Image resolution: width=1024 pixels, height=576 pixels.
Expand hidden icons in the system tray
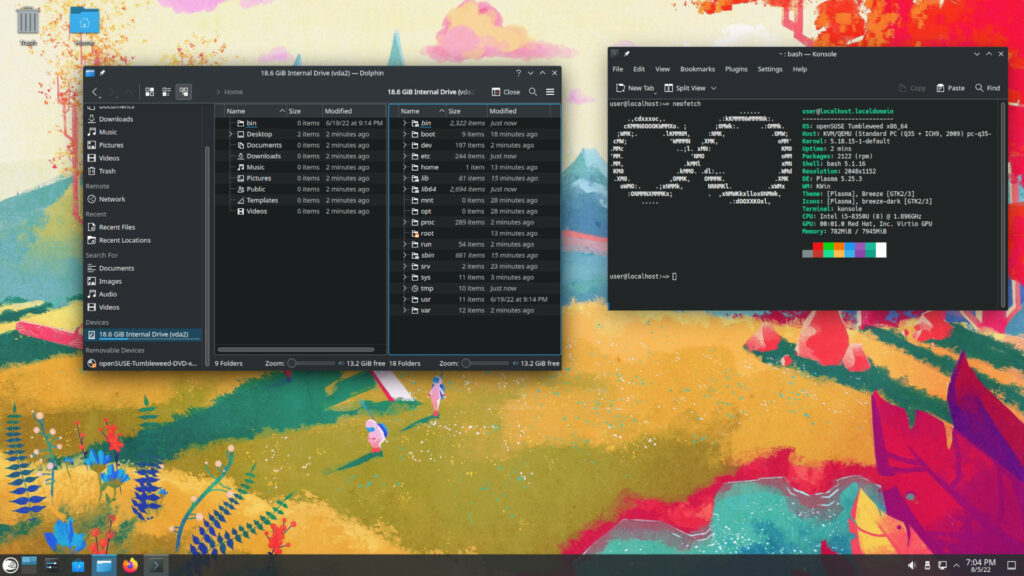point(956,564)
